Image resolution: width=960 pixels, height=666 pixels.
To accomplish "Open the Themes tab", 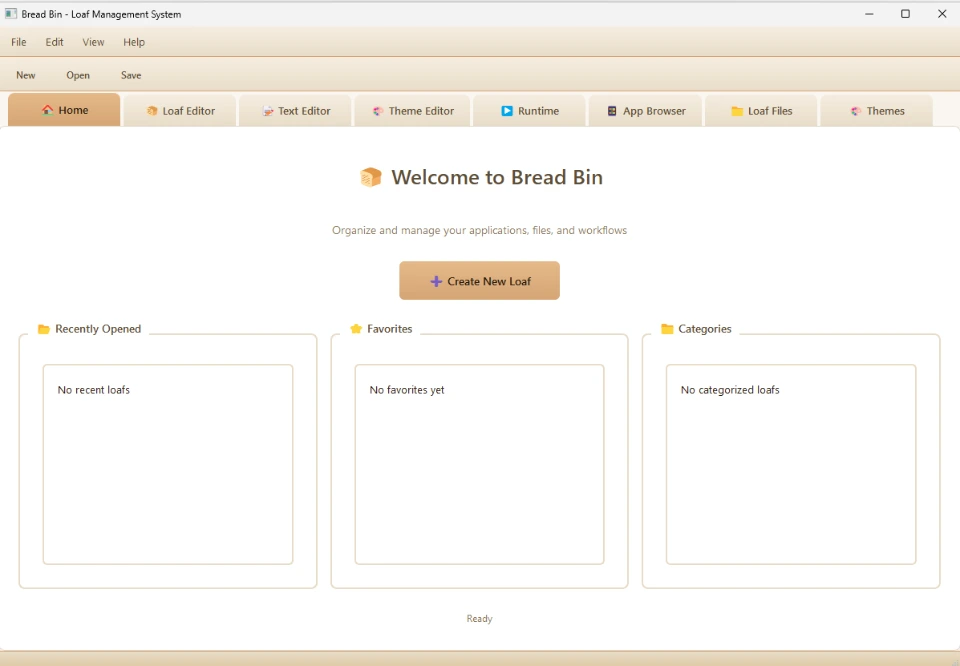I will point(877,111).
